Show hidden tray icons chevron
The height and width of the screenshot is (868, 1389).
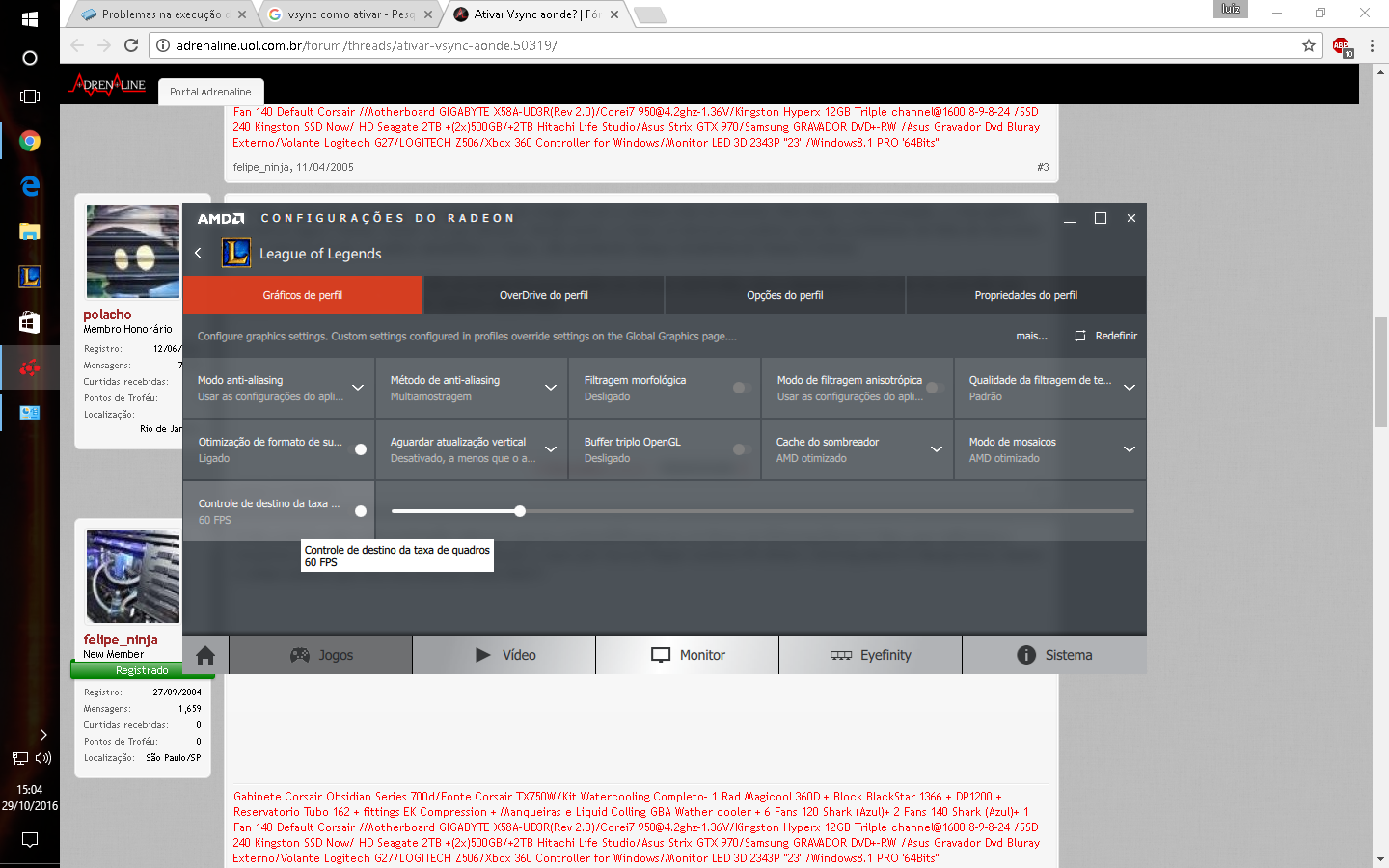tap(42, 735)
